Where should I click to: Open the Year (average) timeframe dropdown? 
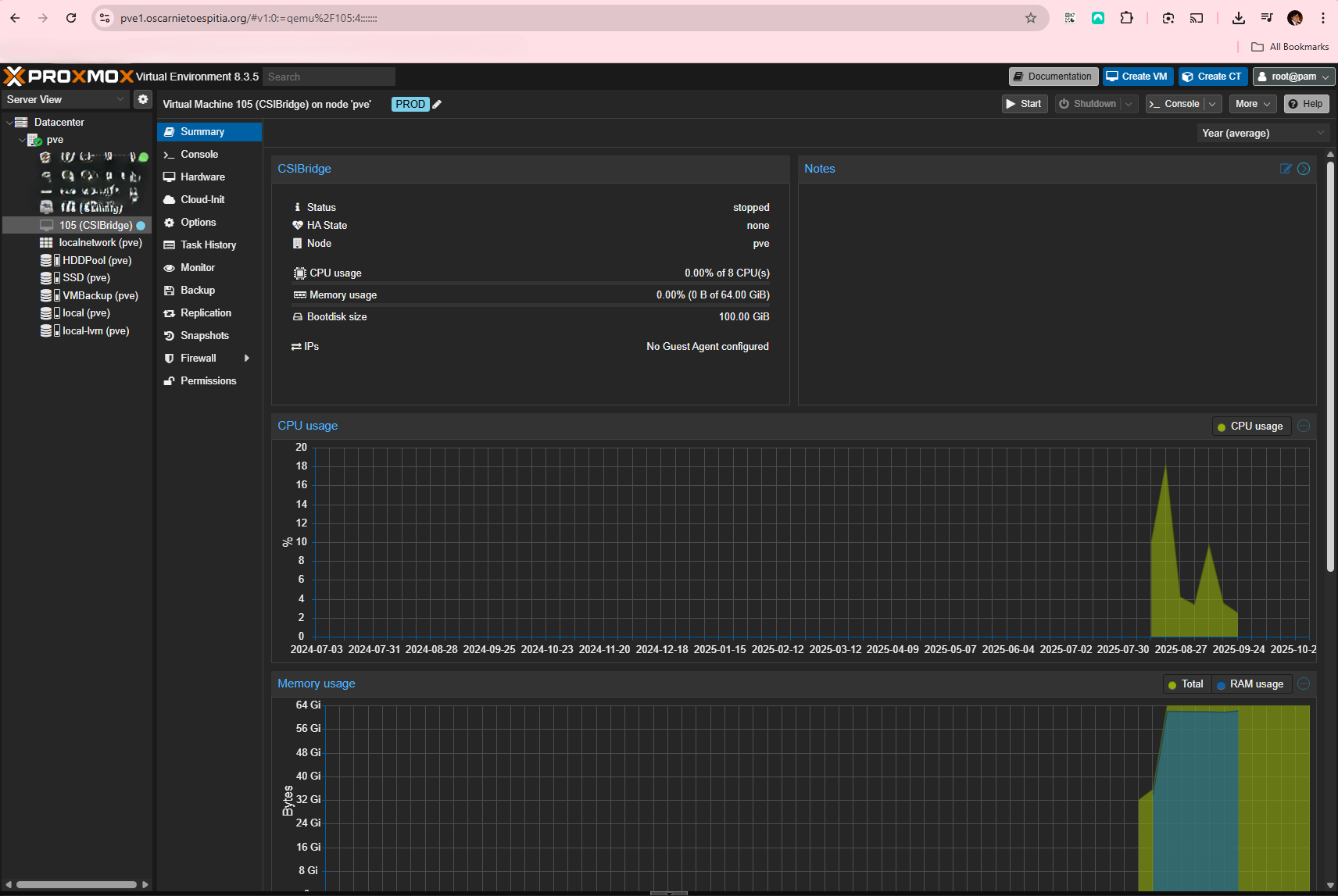[1262, 133]
